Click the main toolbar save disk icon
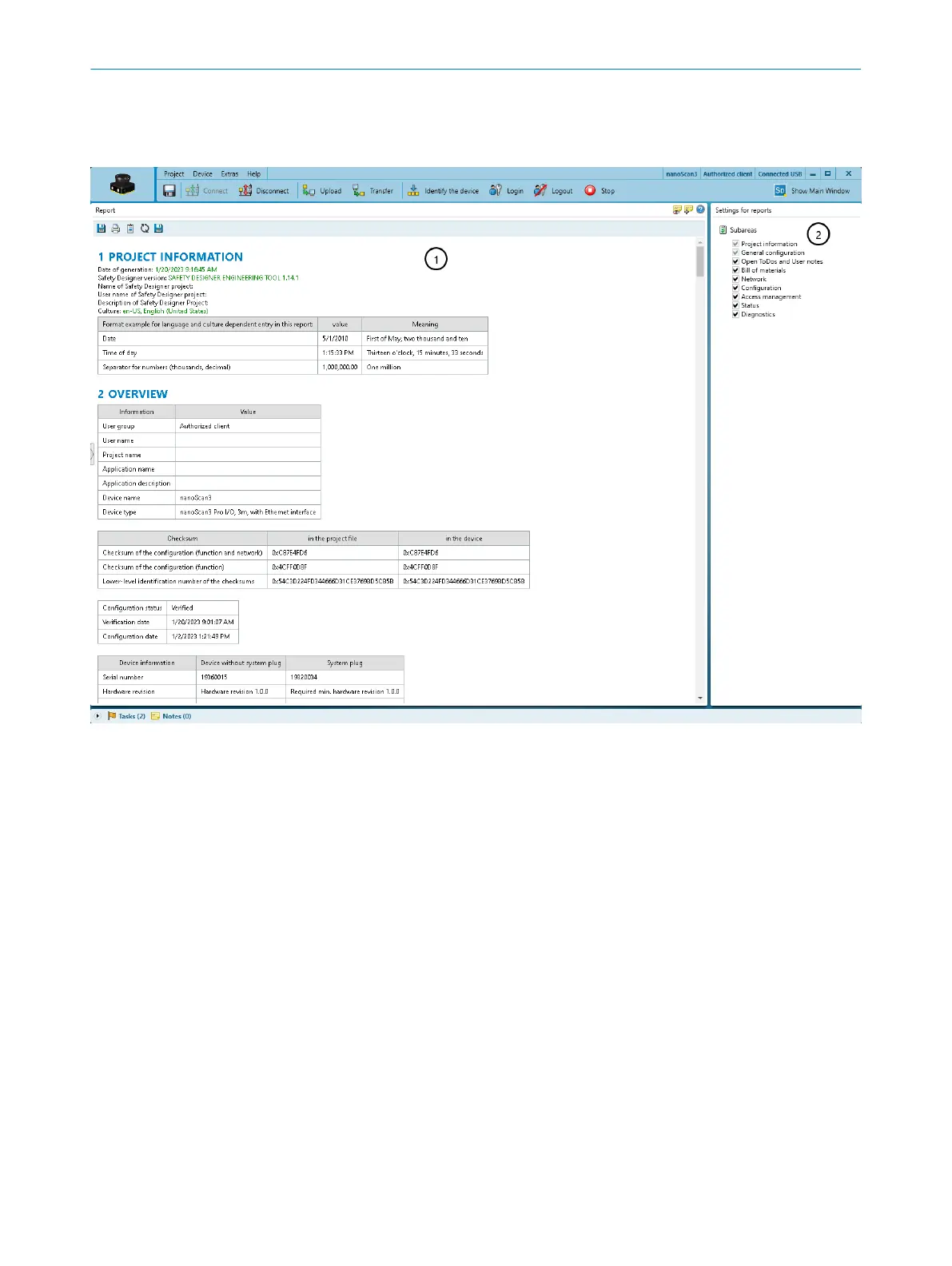The width and height of the screenshot is (952, 1266). 169,190
